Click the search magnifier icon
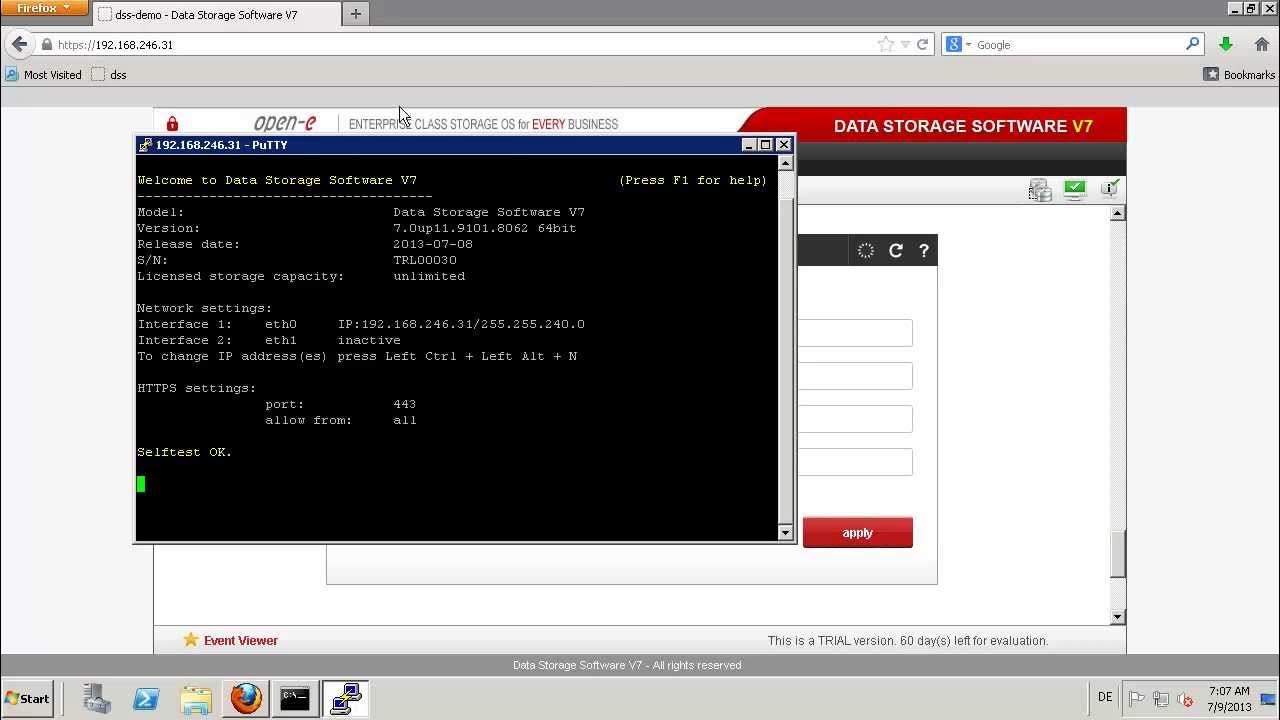This screenshot has height=720, width=1280. pos(1192,44)
